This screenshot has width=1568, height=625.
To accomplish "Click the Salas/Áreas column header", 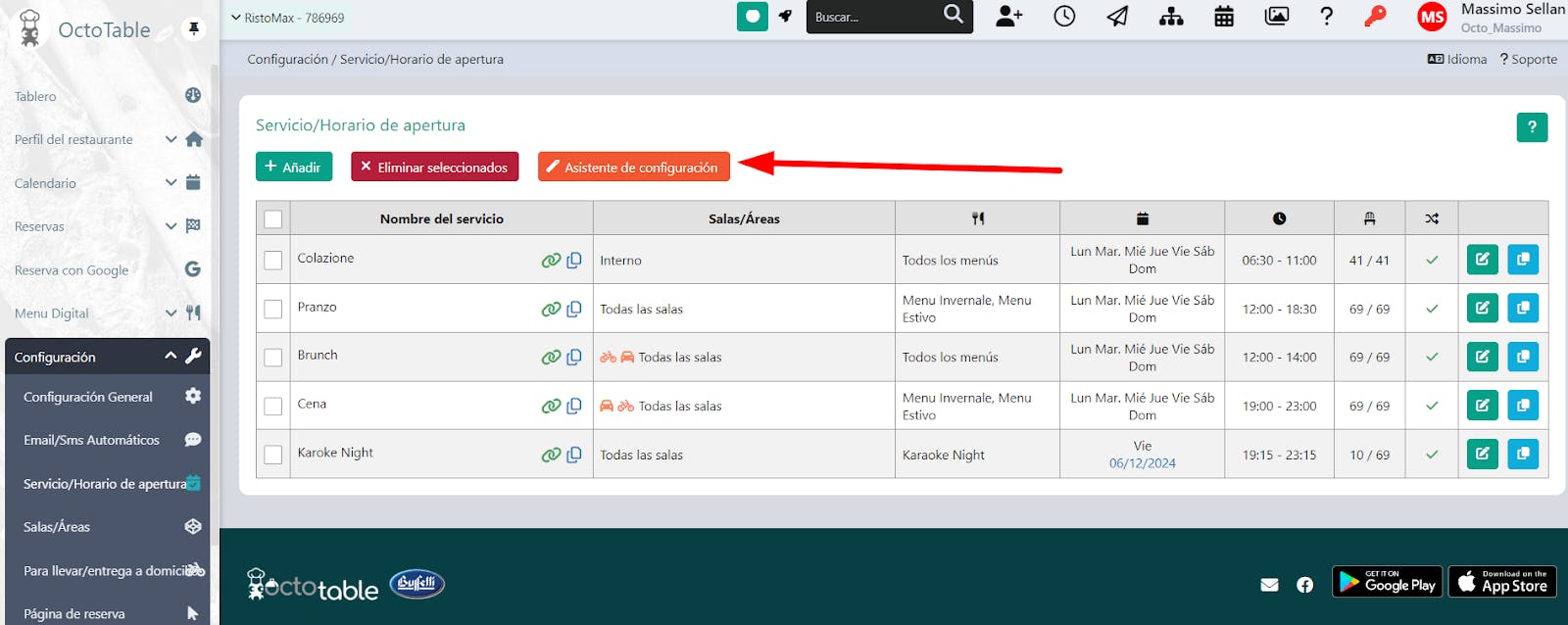I will coord(744,218).
